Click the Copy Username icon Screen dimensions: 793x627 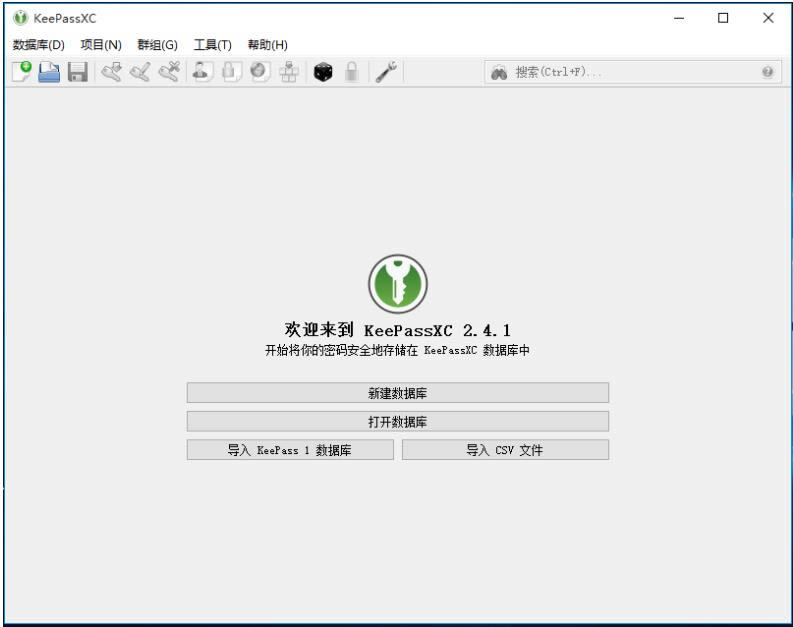pos(202,72)
